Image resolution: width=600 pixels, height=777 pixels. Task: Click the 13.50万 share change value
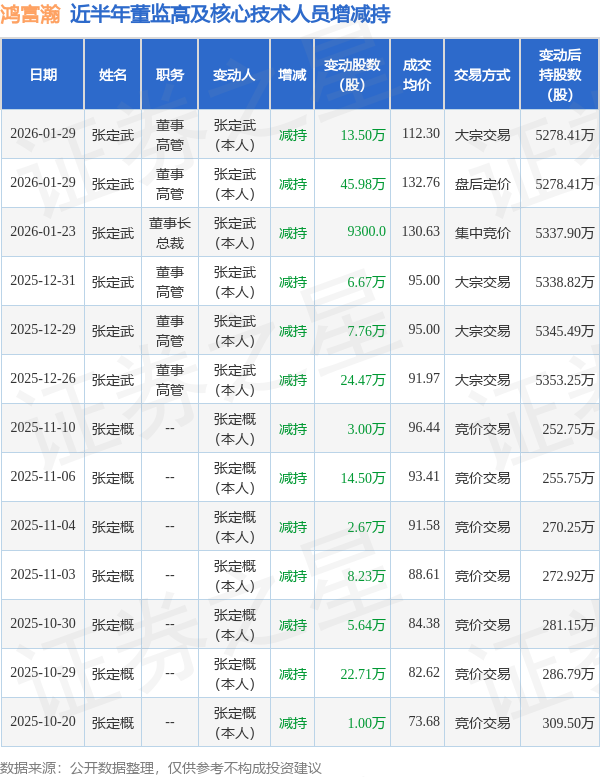coord(363,135)
